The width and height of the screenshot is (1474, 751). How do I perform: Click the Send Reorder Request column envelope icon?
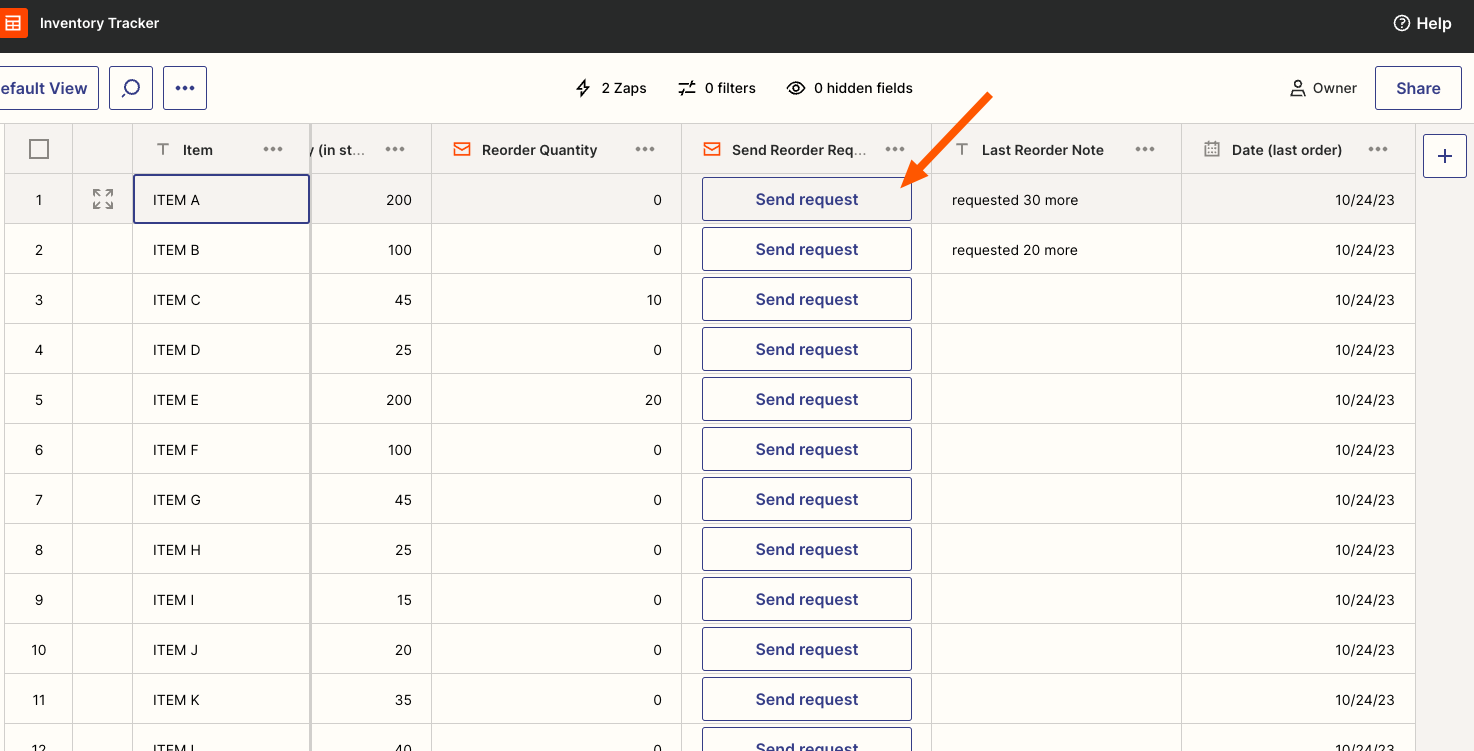click(711, 149)
